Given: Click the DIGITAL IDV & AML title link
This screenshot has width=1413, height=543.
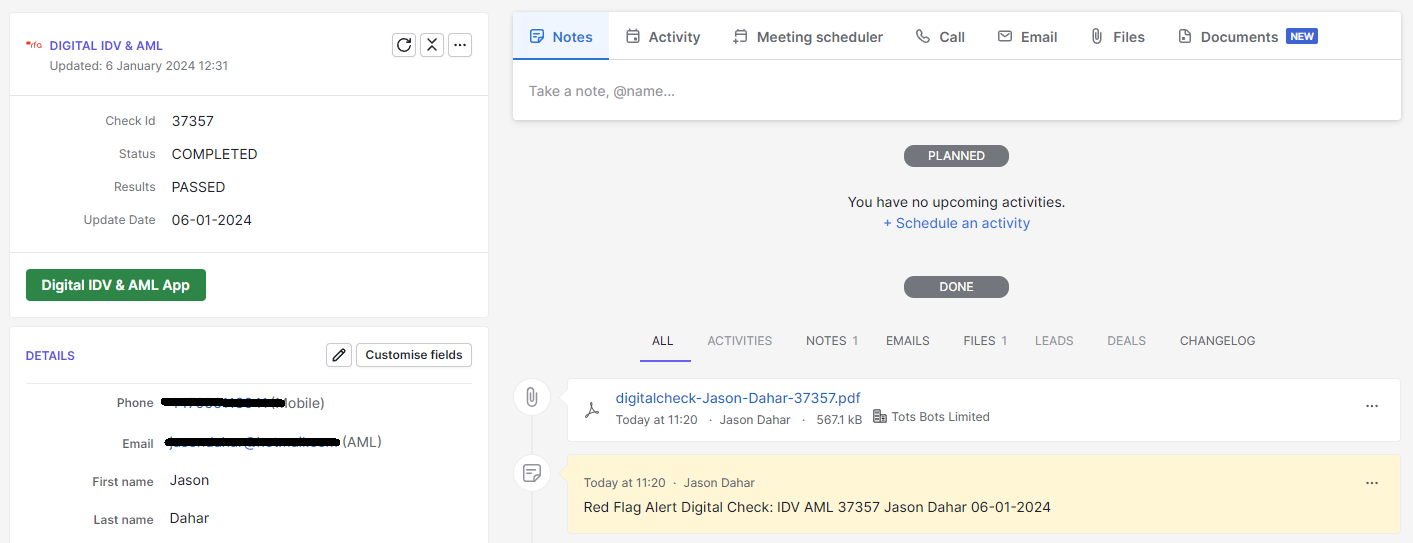Looking at the screenshot, I should [x=106, y=46].
